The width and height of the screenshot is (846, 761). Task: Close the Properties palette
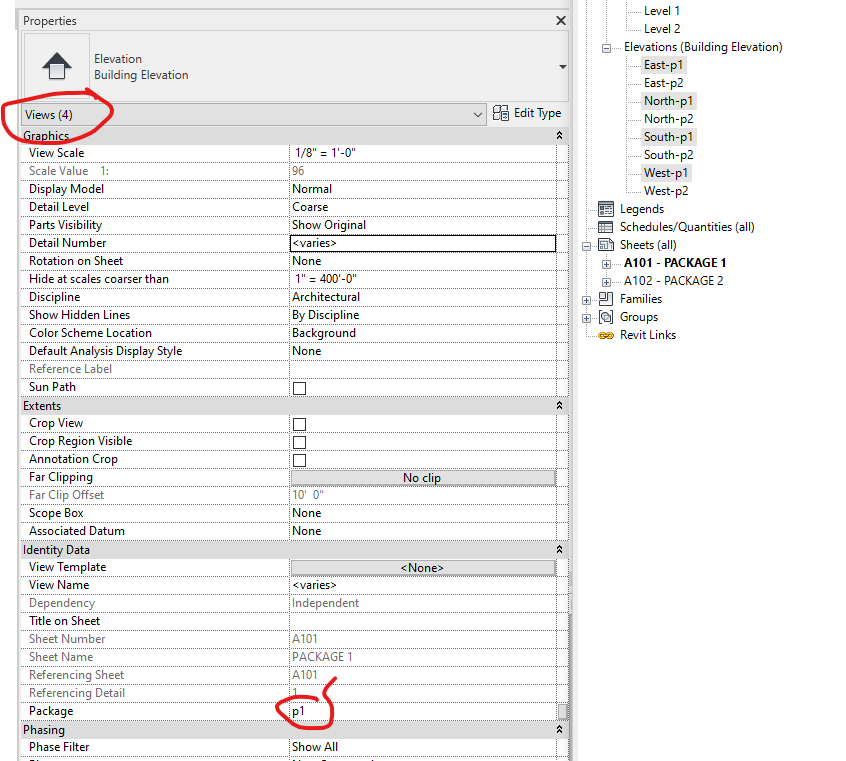(x=561, y=21)
